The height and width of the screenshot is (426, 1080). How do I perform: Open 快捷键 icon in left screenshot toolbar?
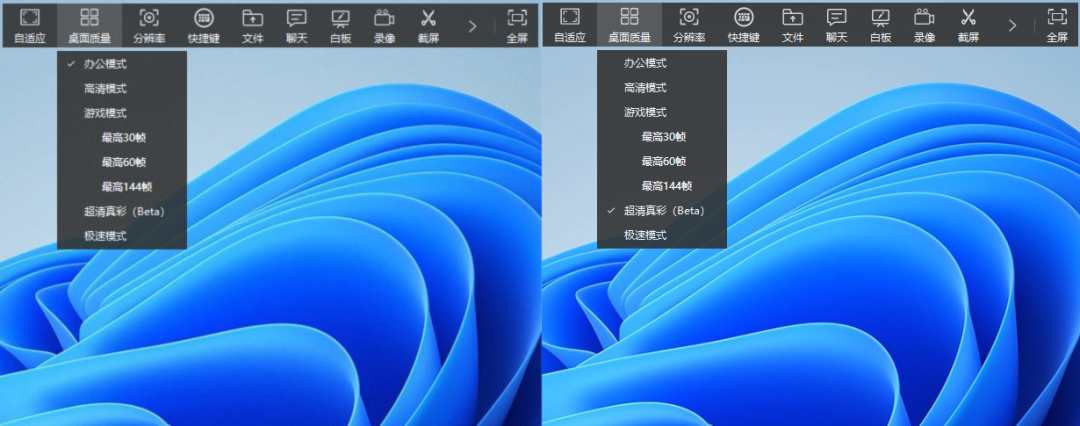(203, 18)
